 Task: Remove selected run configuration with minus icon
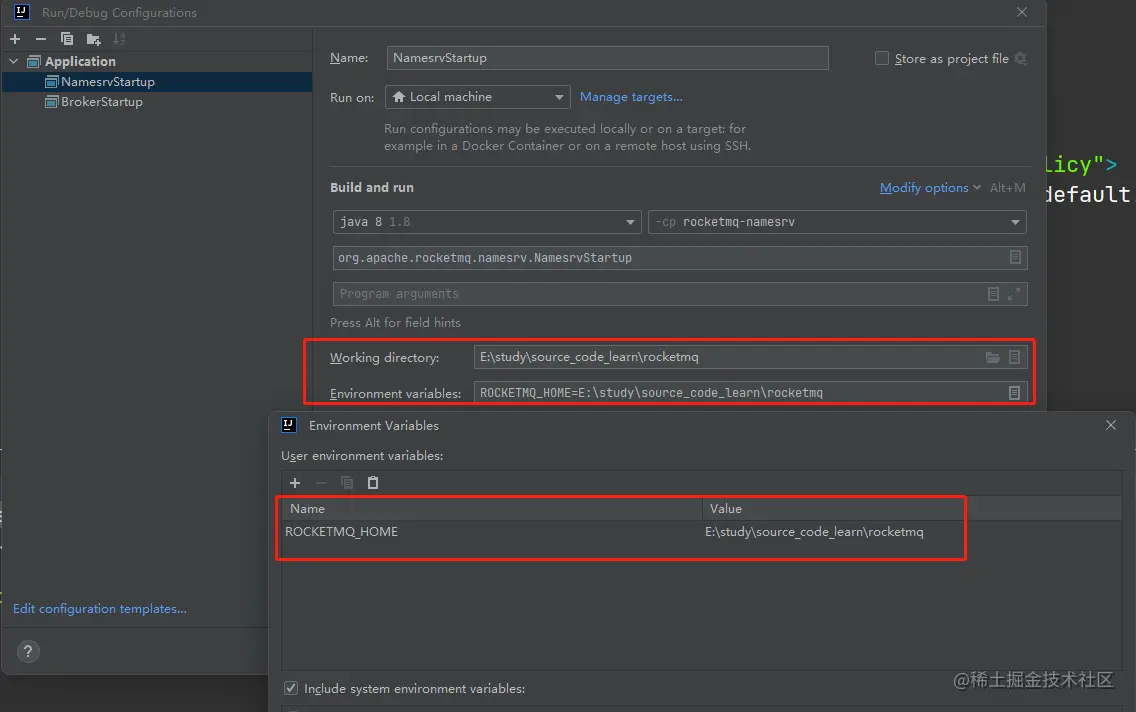point(41,39)
